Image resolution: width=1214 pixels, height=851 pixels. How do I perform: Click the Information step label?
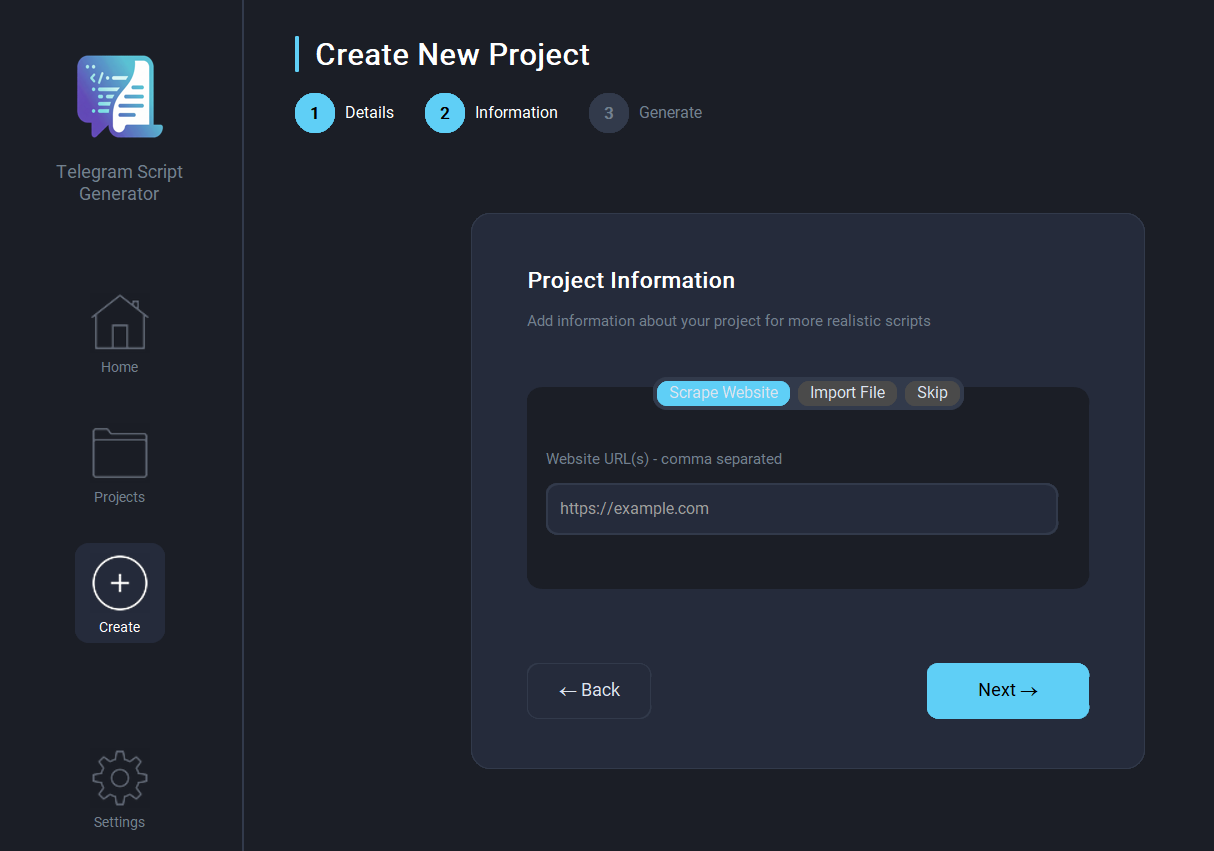[x=515, y=112]
